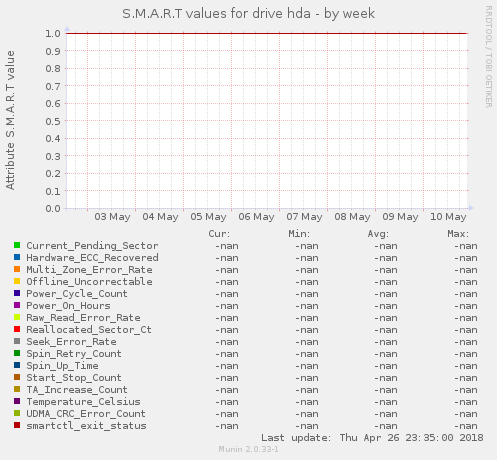Click the Cur: column header

click(219, 234)
